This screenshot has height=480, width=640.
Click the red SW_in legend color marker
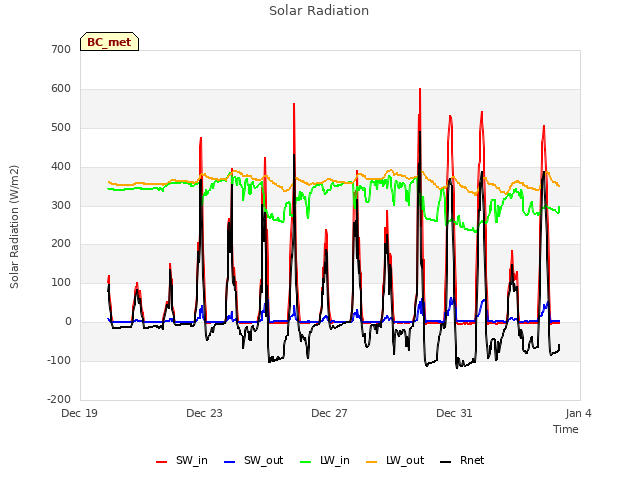[162, 462]
